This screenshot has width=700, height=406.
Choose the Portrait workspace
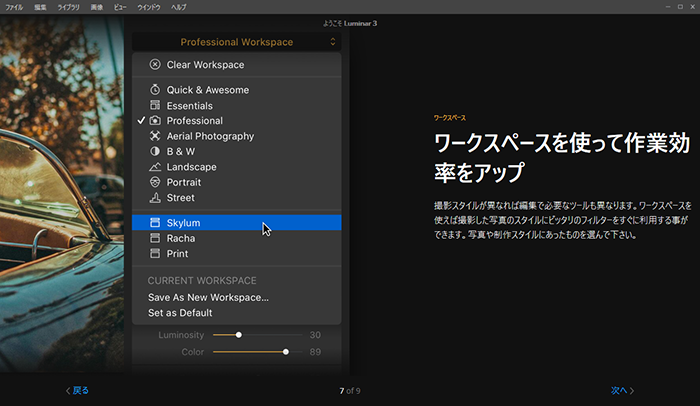click(x=237, y=182)
